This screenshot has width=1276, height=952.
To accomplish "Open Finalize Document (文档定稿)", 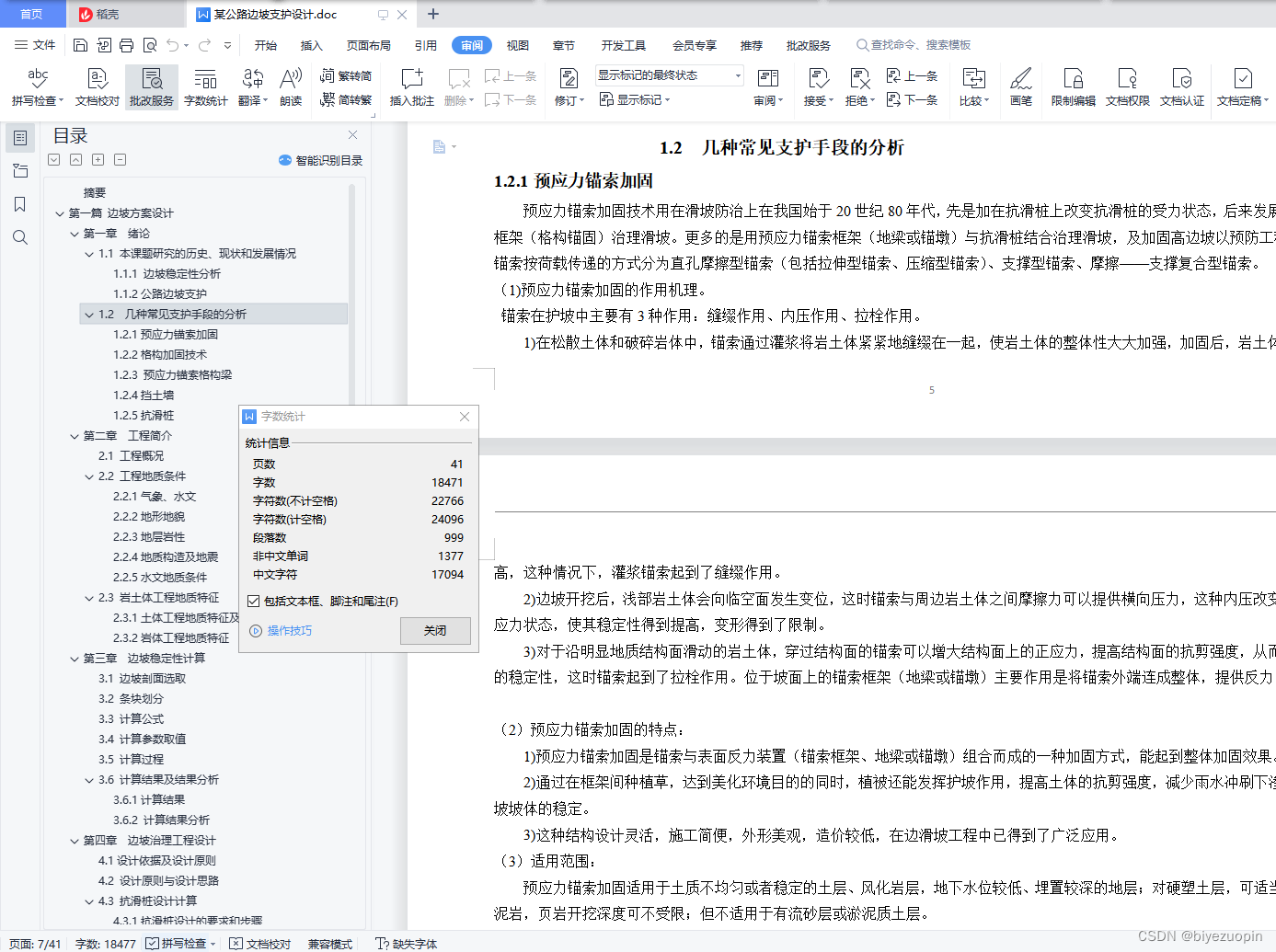I will 1242,87.
